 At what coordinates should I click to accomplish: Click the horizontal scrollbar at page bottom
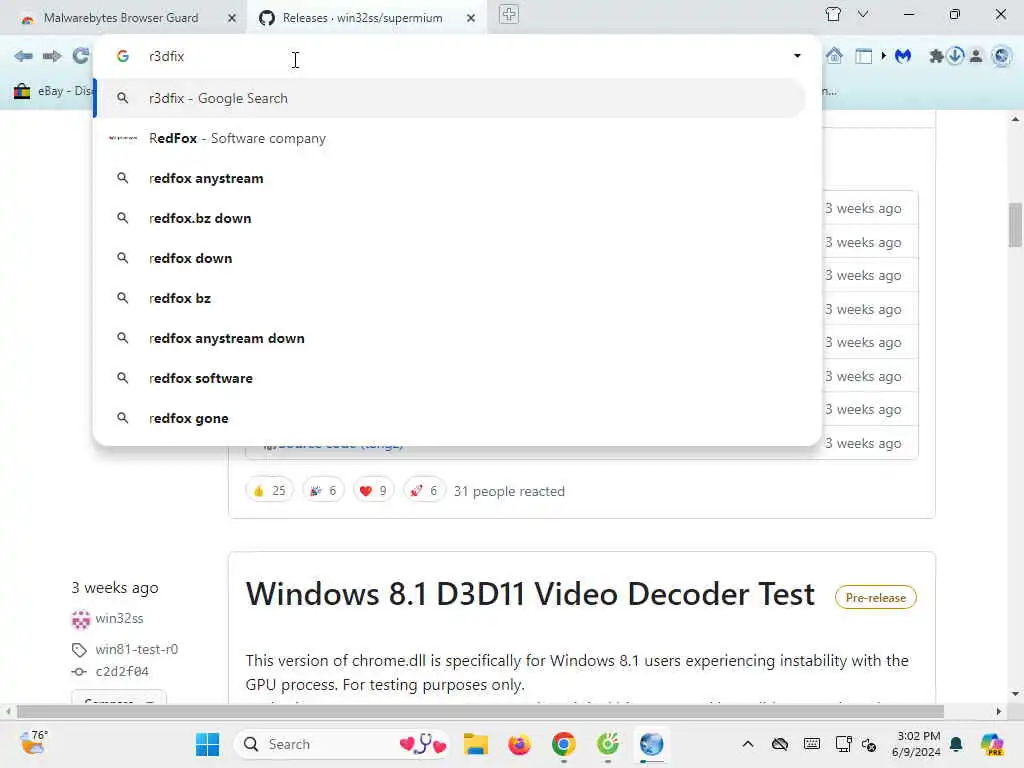click(480, 711)
